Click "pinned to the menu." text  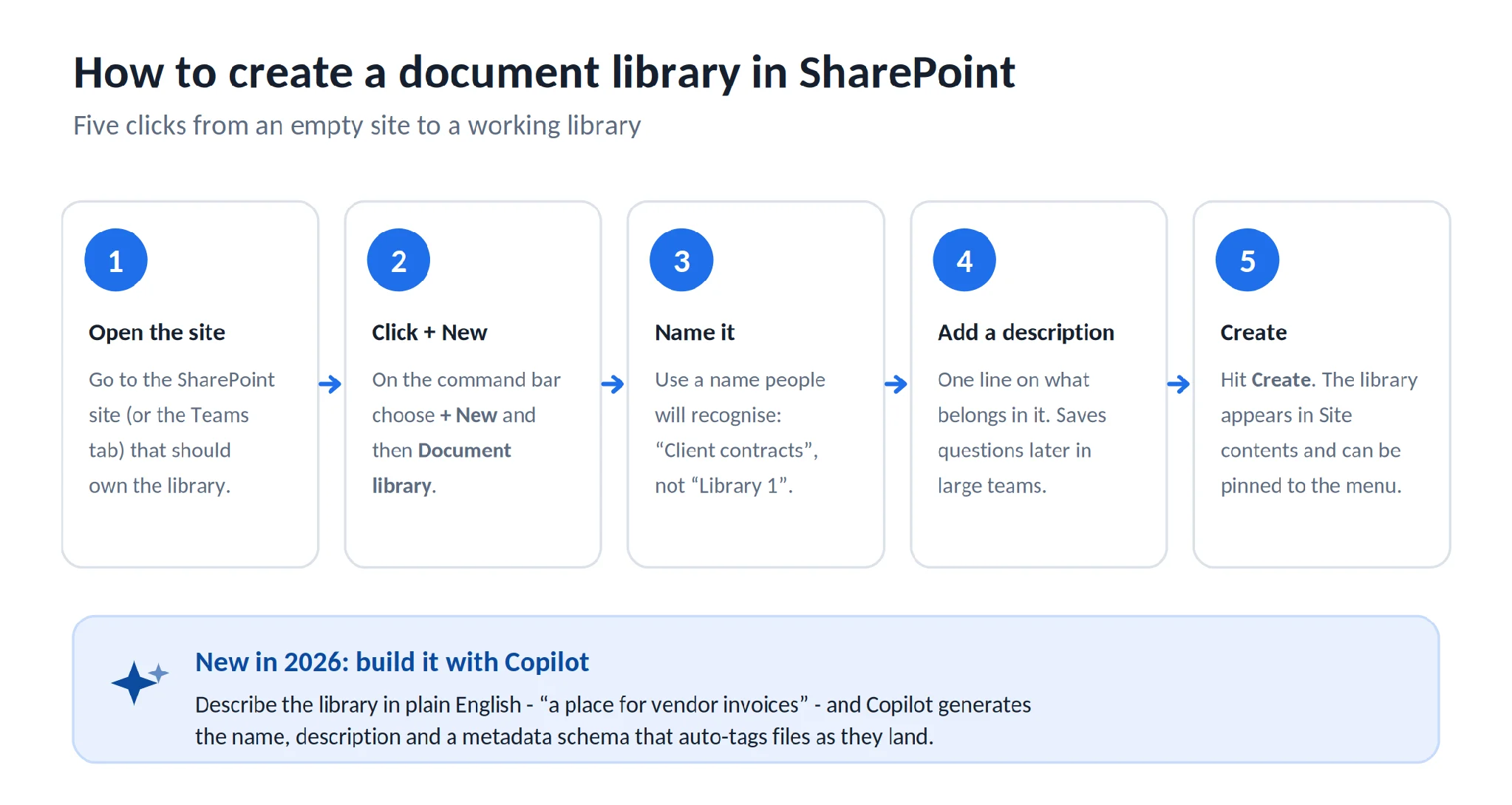pos(1311,486)
